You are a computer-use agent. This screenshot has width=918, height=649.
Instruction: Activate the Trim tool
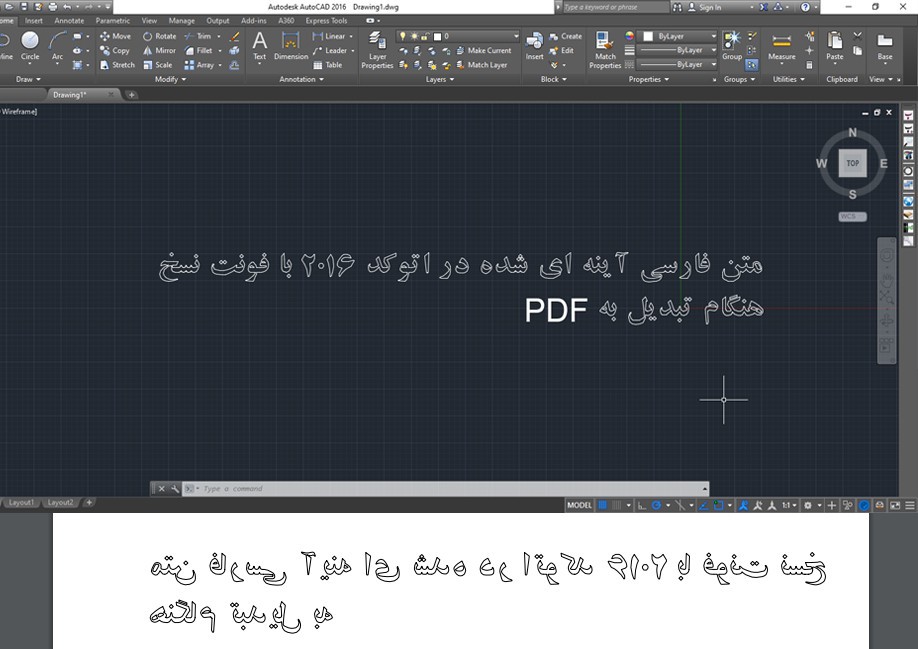click(x=198, y=36)
